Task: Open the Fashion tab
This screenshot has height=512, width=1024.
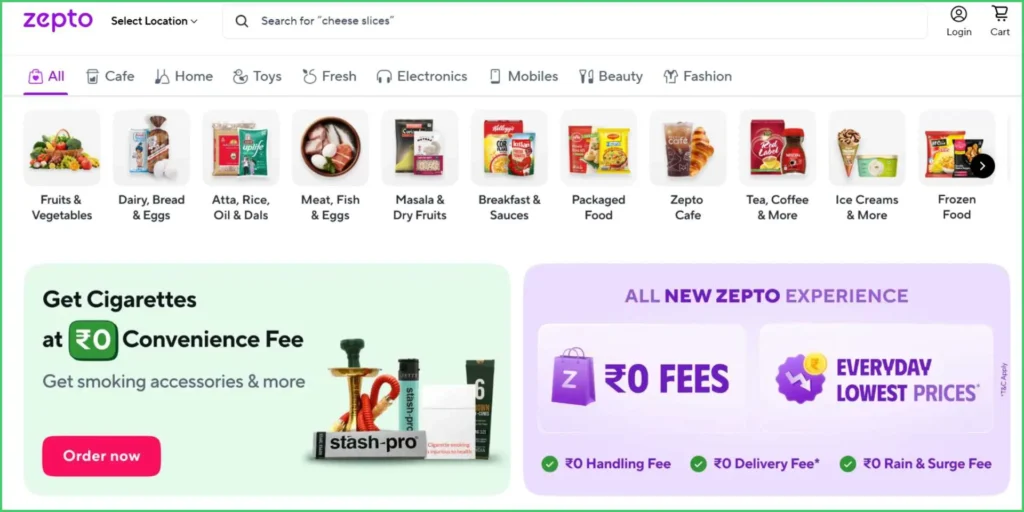Action: pyautogui.click(x=697, y=76)
